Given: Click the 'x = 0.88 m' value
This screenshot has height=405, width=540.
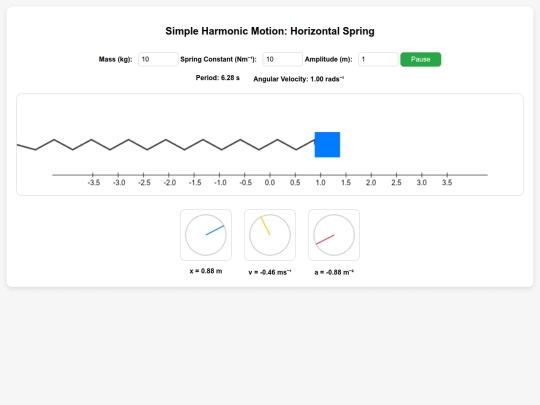Looking at the screenshot, I should pos(206,271).
